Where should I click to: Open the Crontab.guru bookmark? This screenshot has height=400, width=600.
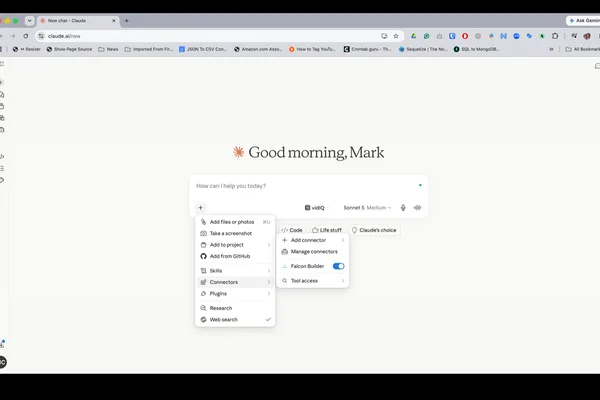point(367,49)
